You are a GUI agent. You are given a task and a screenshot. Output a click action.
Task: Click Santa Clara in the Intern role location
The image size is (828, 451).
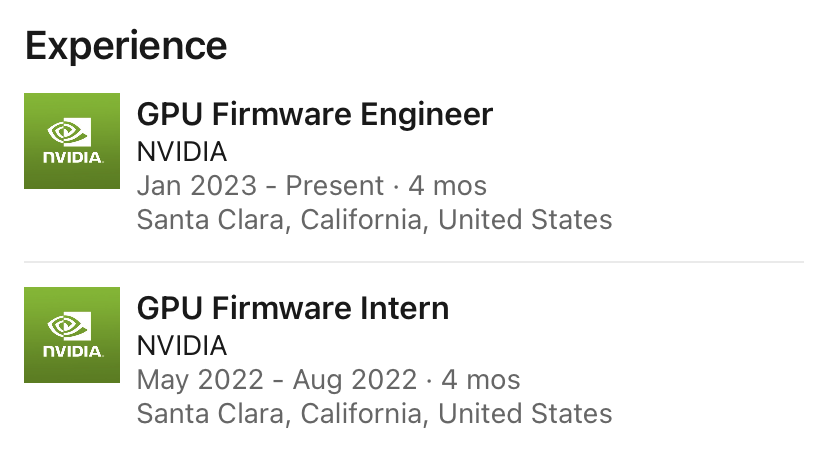point(210,413)
